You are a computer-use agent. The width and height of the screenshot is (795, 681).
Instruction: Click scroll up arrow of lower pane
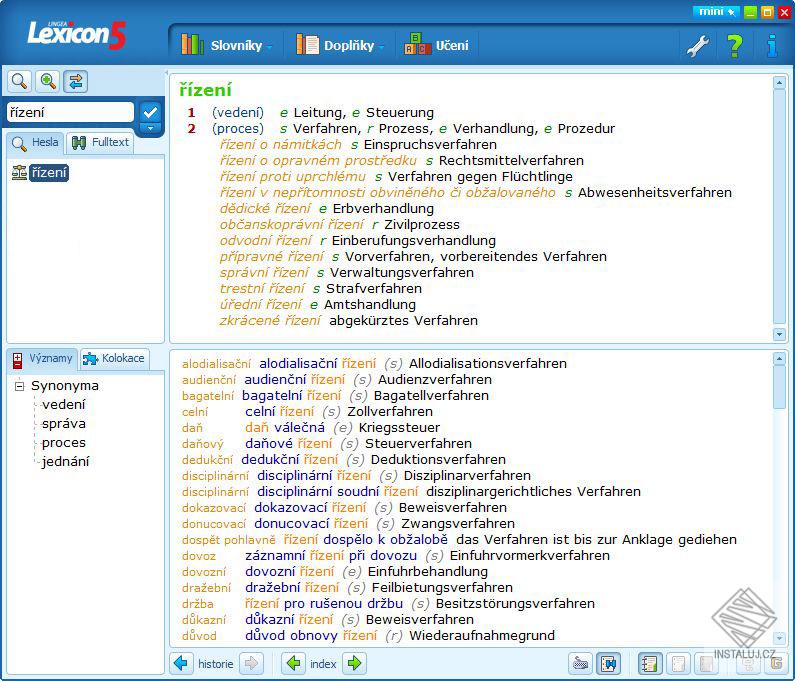pyautogui.click(x=779, y=359)
